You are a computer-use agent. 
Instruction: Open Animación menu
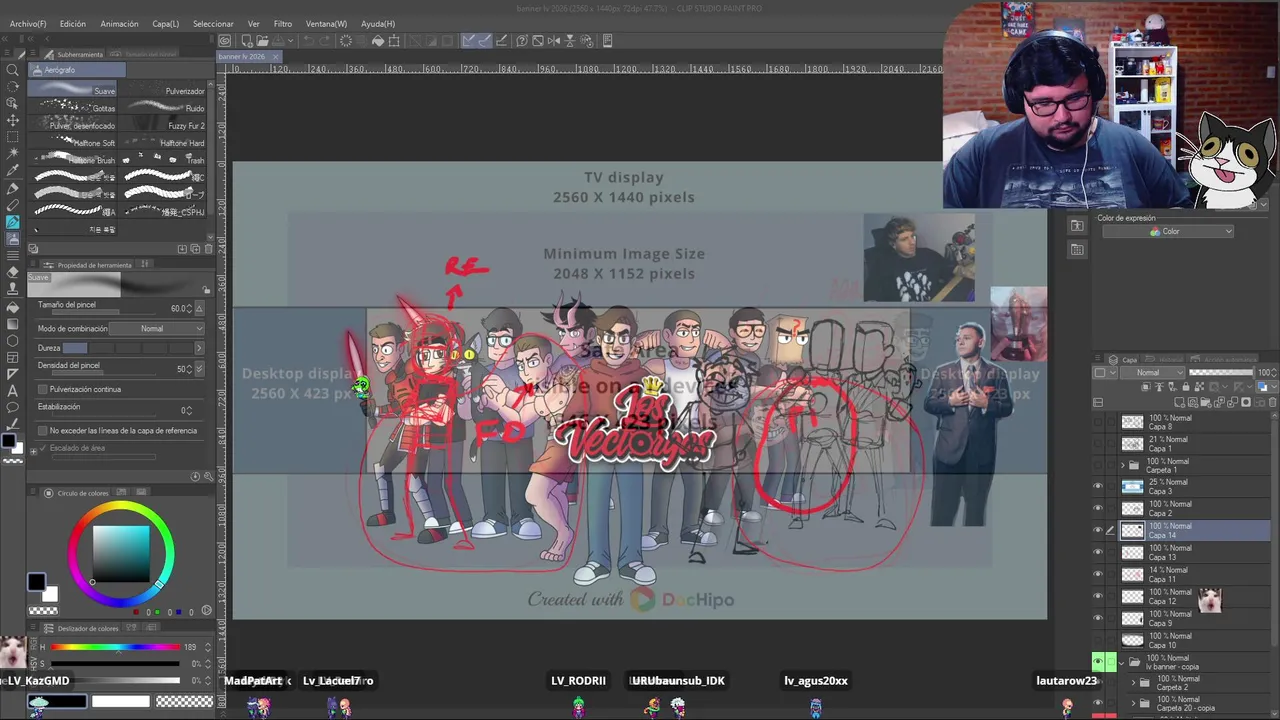tap(119, 23)
